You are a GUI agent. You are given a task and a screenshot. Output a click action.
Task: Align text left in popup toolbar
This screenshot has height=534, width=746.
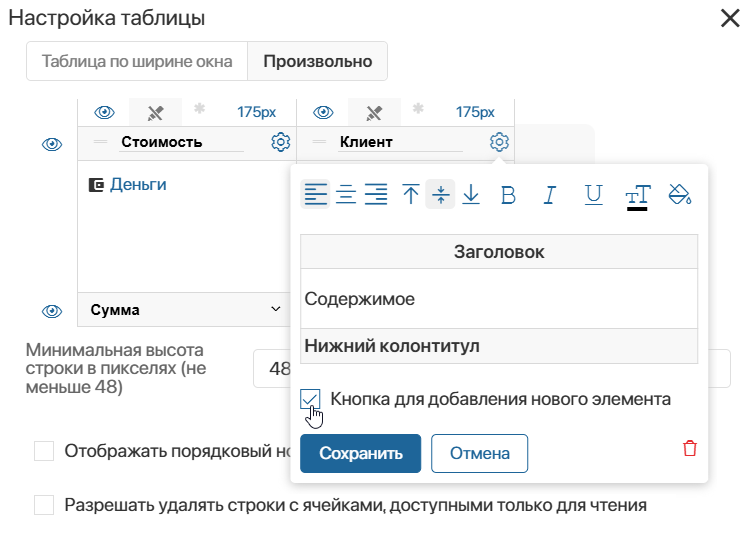coord(315,194)
